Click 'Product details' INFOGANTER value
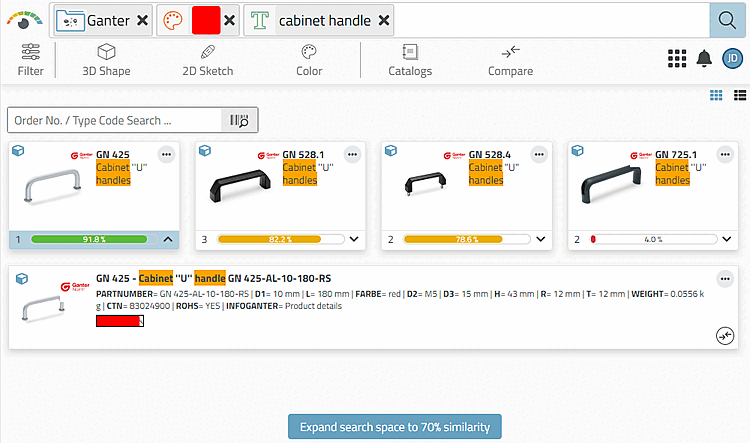Image resolution: width=750 pixels, height=443 pixels. pos(313,306)
